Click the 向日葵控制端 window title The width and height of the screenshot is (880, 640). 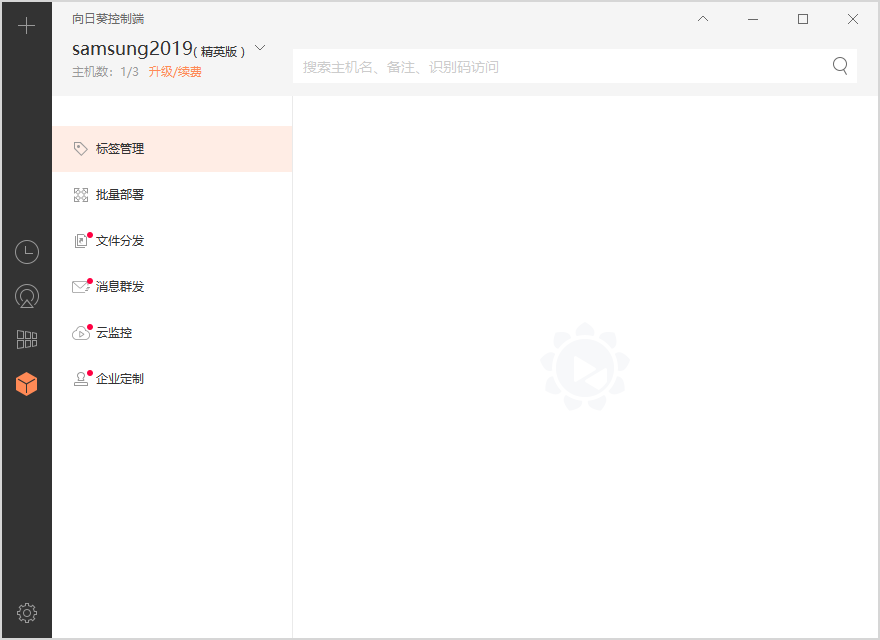click(x=108, y=19)
